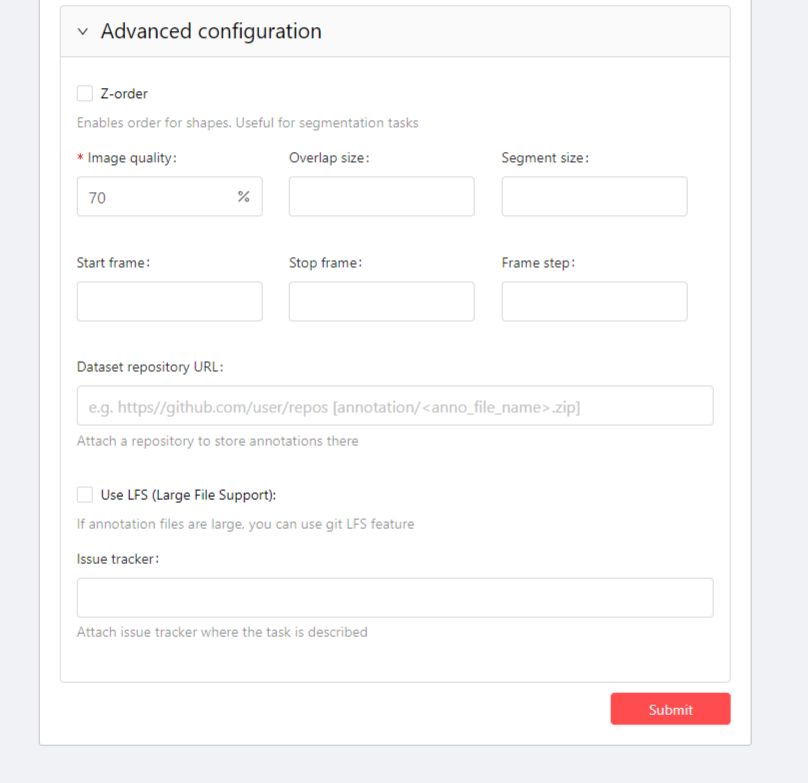Image resolution: width=808 pixels, height=783 pixels.
Task: Focus the Start frame input
Action: coord(169,301)
